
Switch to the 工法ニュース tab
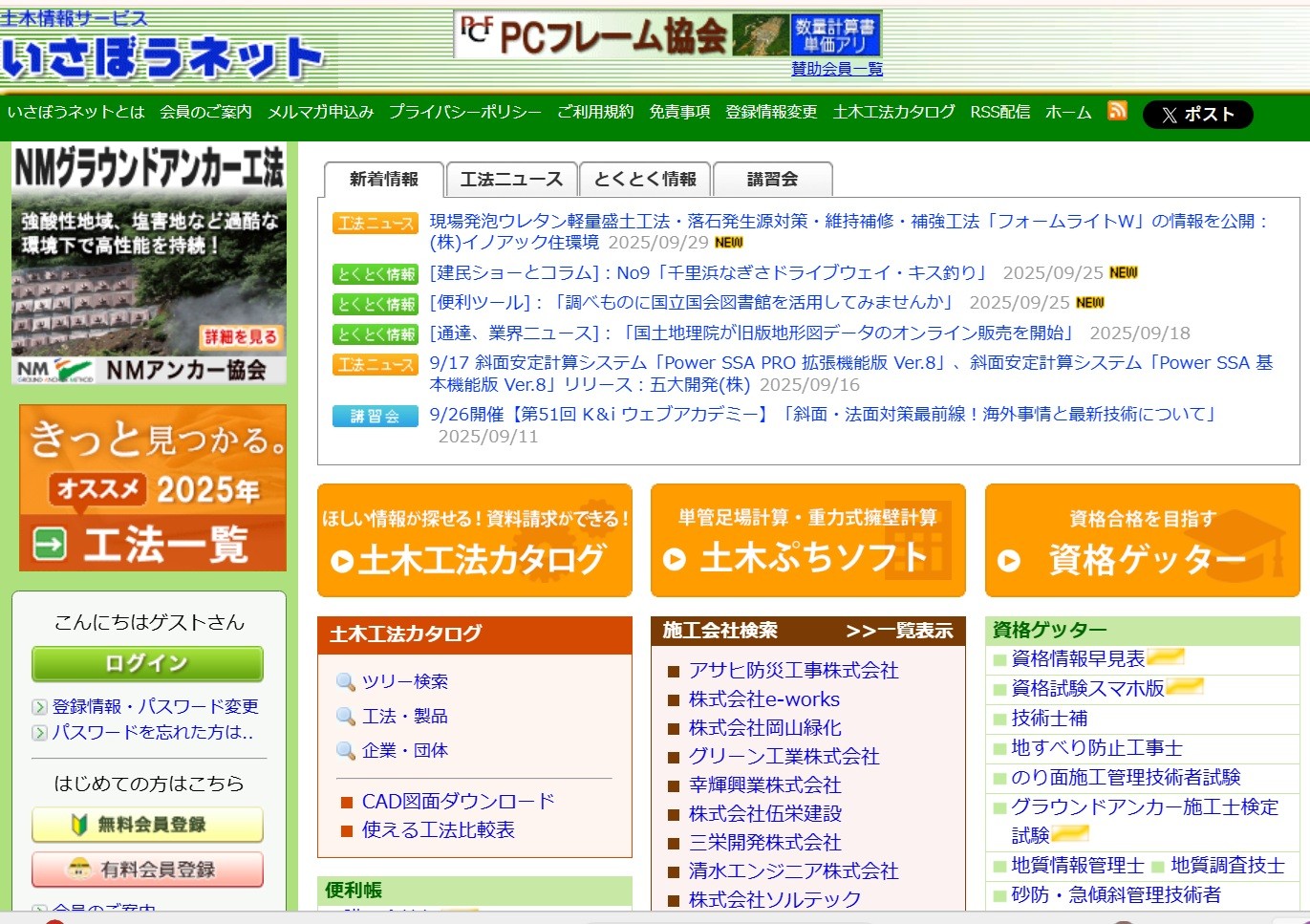[511, 180]
